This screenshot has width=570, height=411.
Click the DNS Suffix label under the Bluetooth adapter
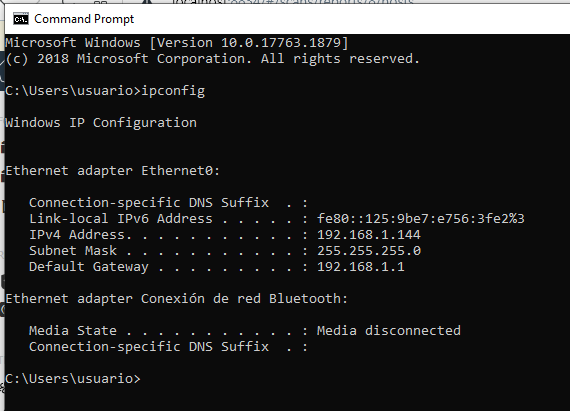coord(149,347)
